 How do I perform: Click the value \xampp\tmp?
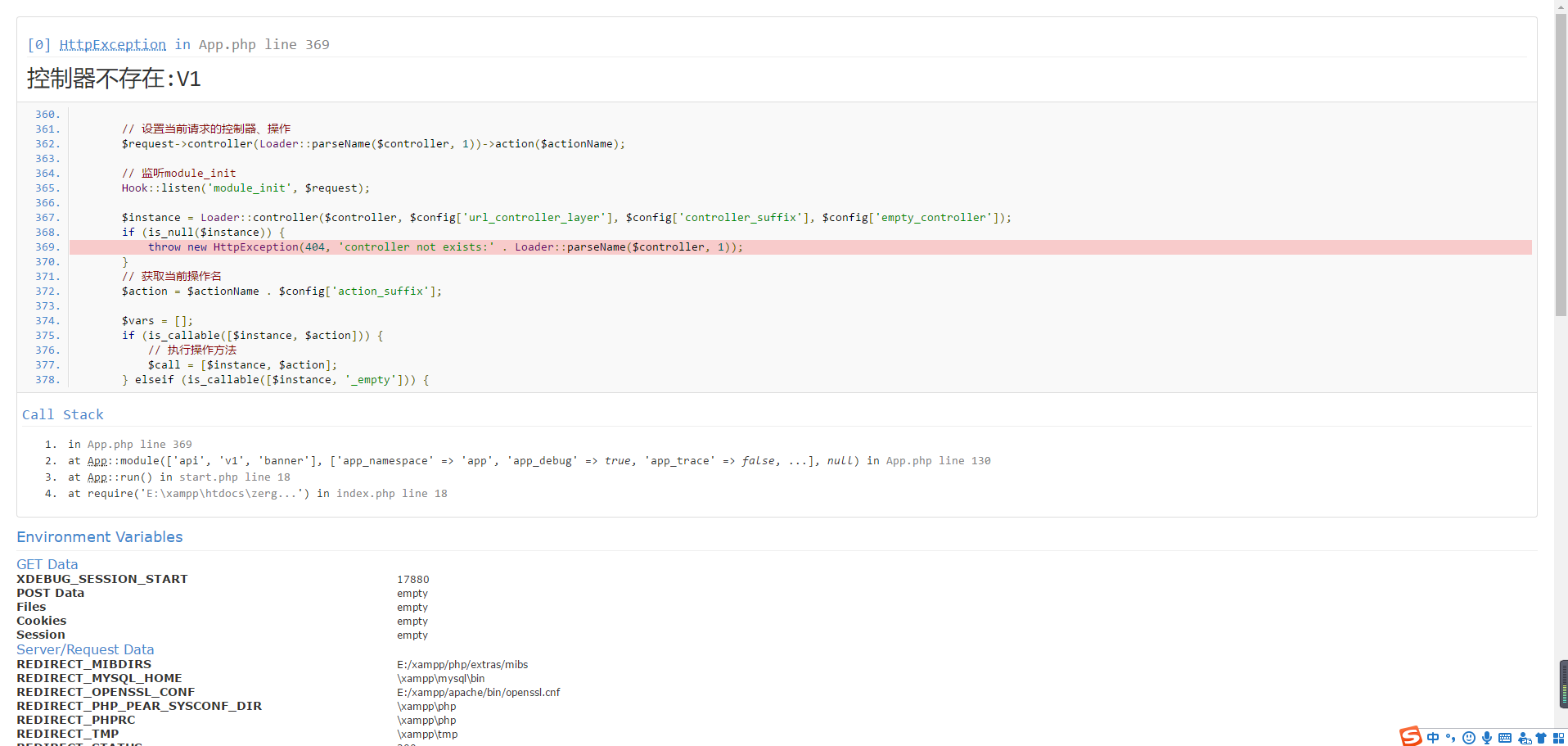pyautogui.click(x=427, y=735)
